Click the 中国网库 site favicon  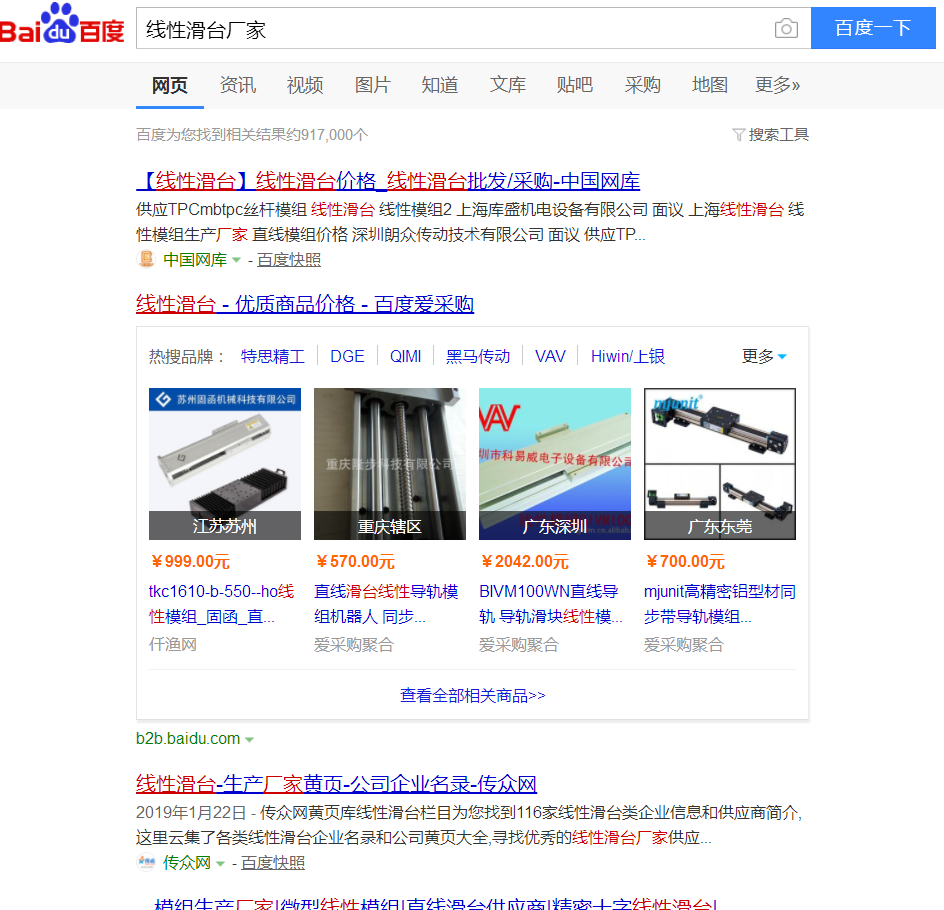coord(146,259)
